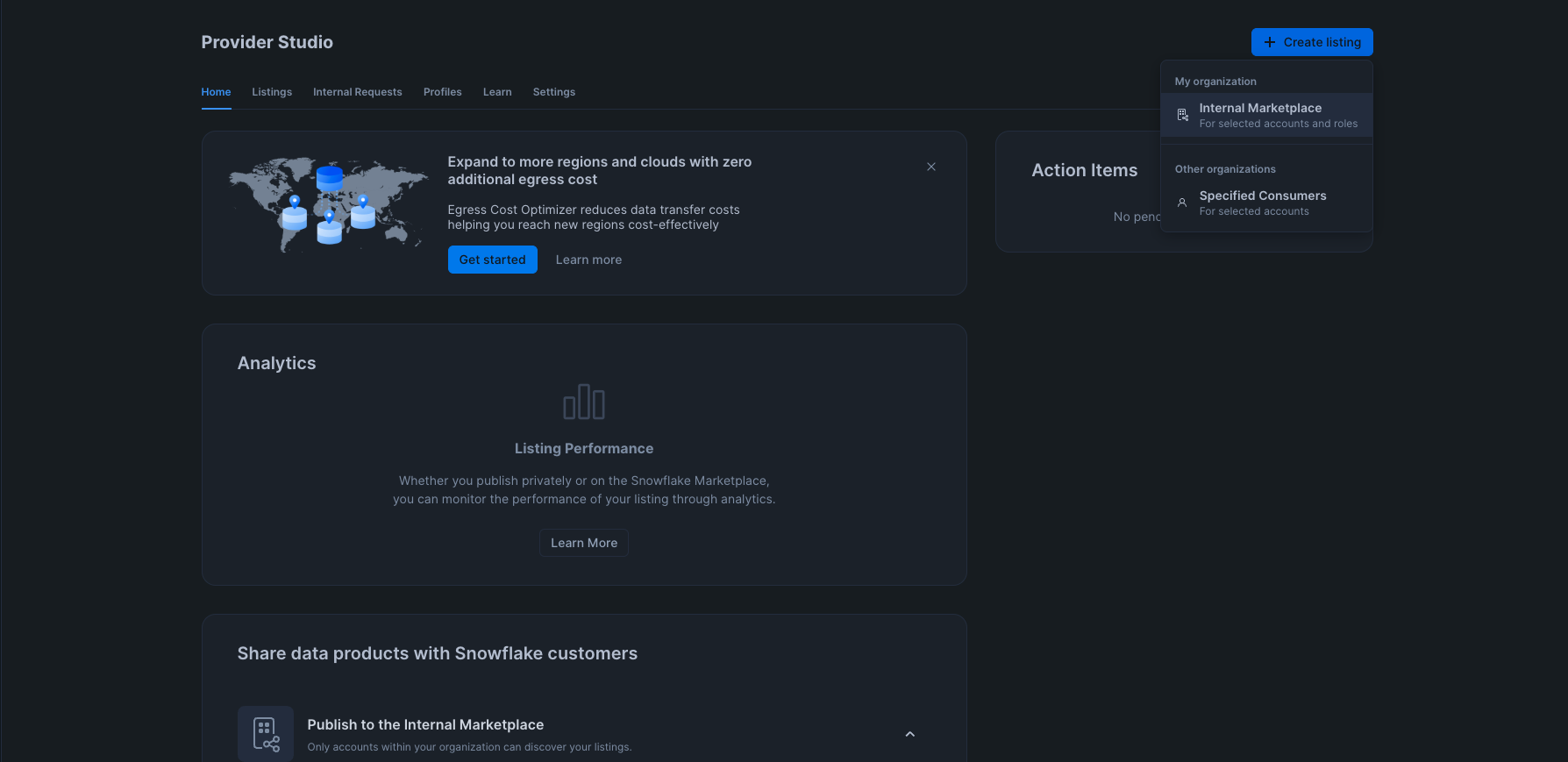Click the Listing Performance bar chart icon
Screen dimensions: 1568x762
click(x=584, y=402)
